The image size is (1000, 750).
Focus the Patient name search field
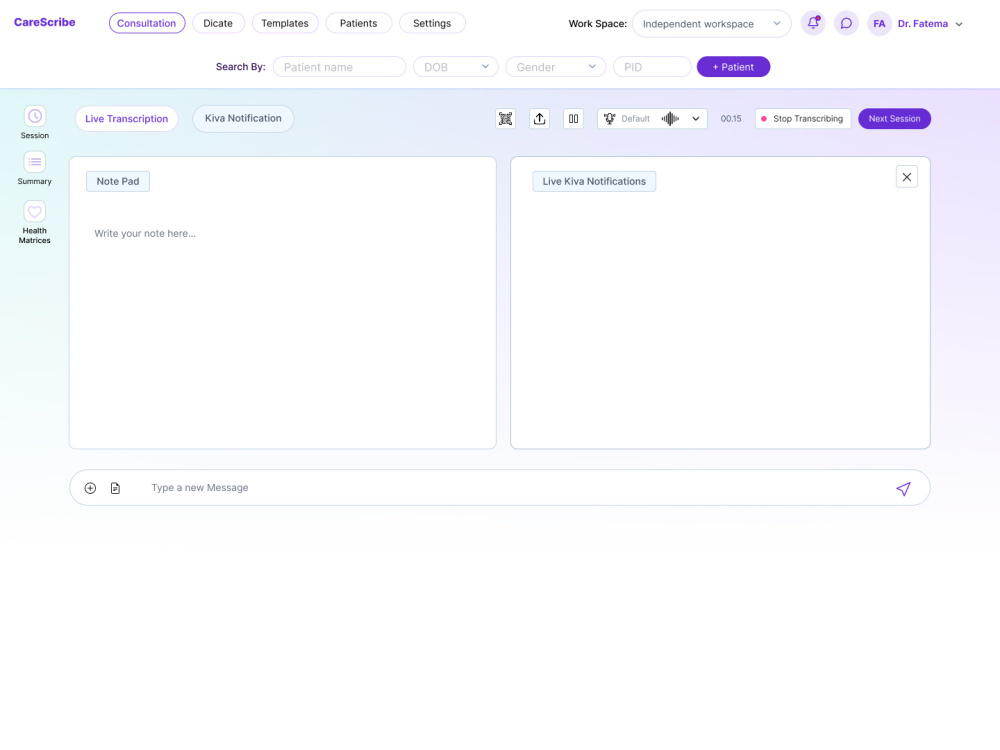pos(339,67)
